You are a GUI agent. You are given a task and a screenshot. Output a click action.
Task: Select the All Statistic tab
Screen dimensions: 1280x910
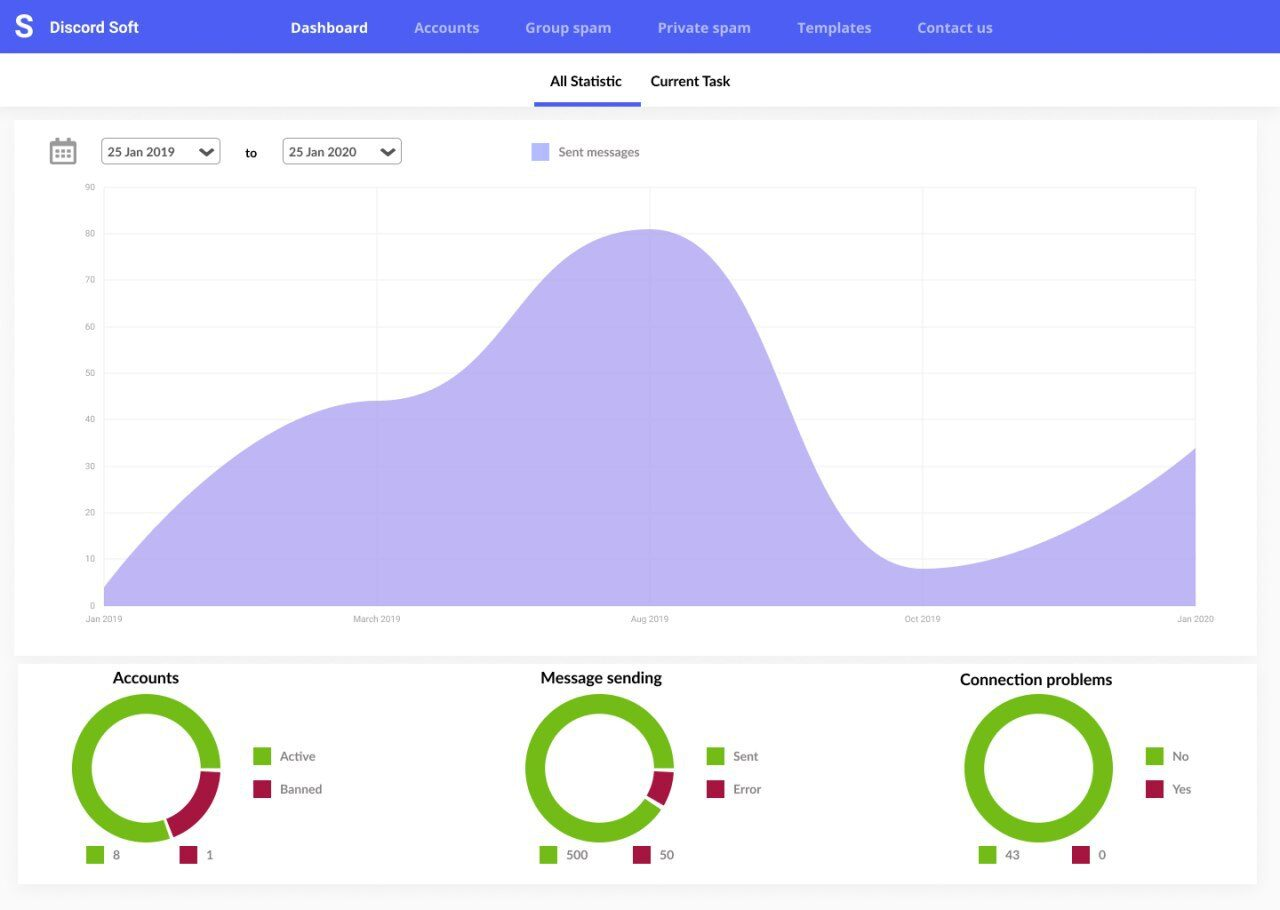pos(586,82)
